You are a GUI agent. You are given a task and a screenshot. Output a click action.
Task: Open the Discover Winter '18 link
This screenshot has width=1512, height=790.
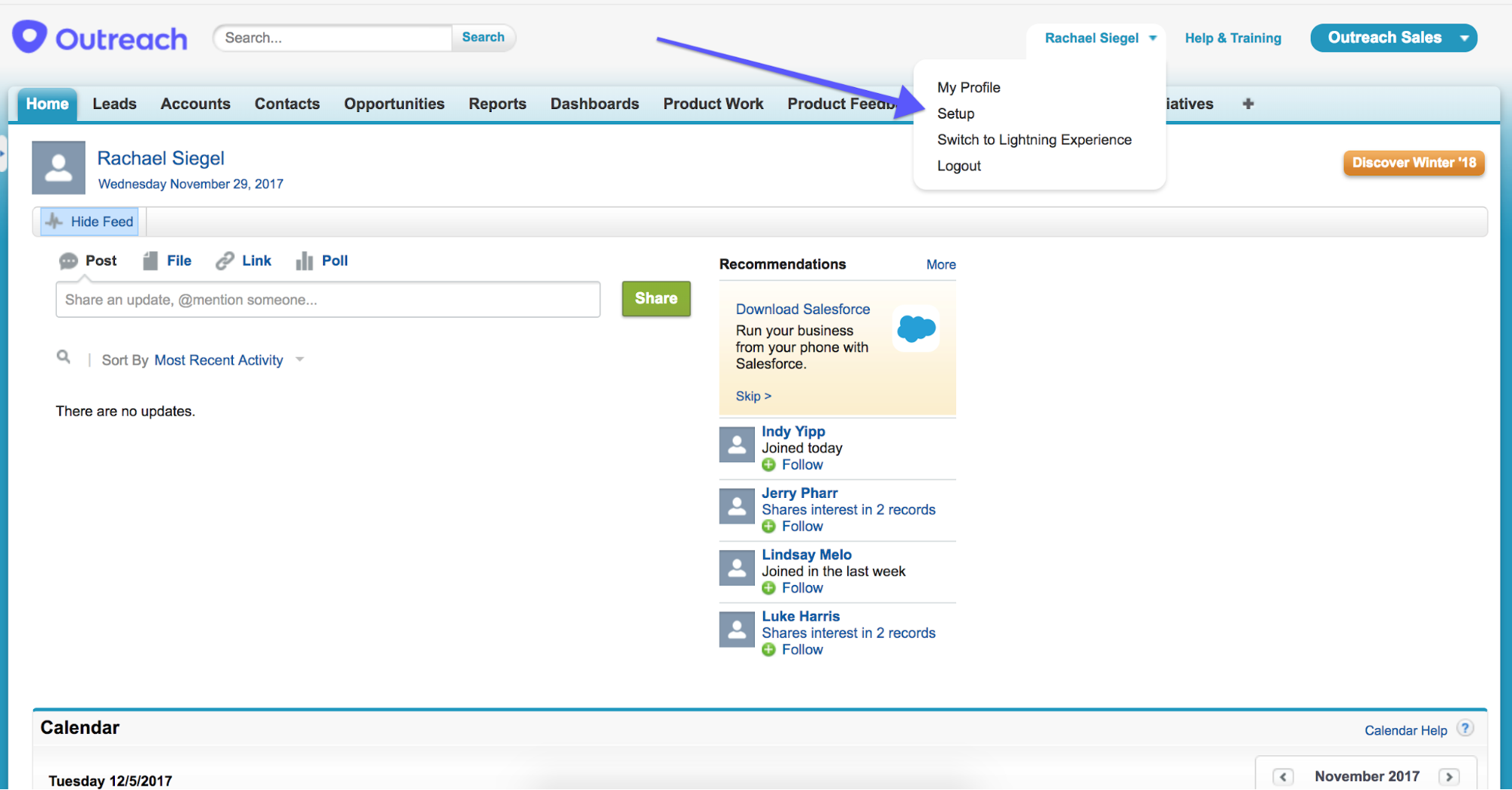point(1413,162)
